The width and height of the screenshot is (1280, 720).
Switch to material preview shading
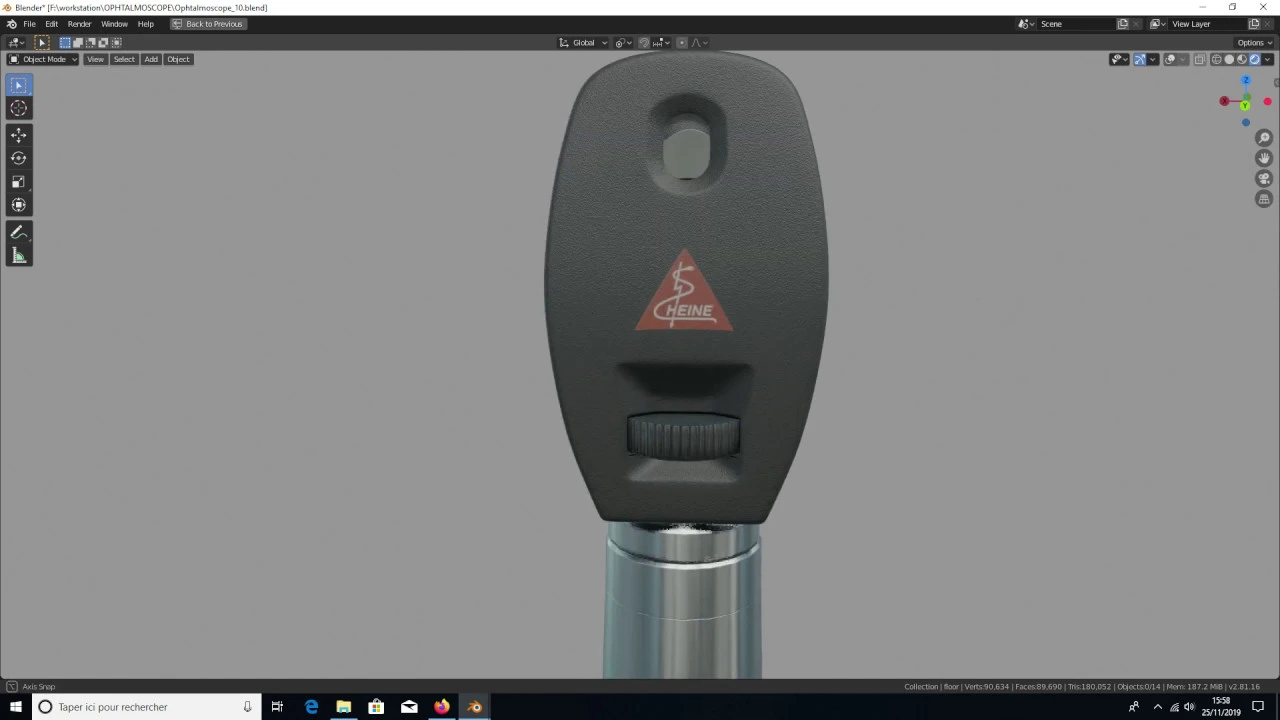[1242, 59]
